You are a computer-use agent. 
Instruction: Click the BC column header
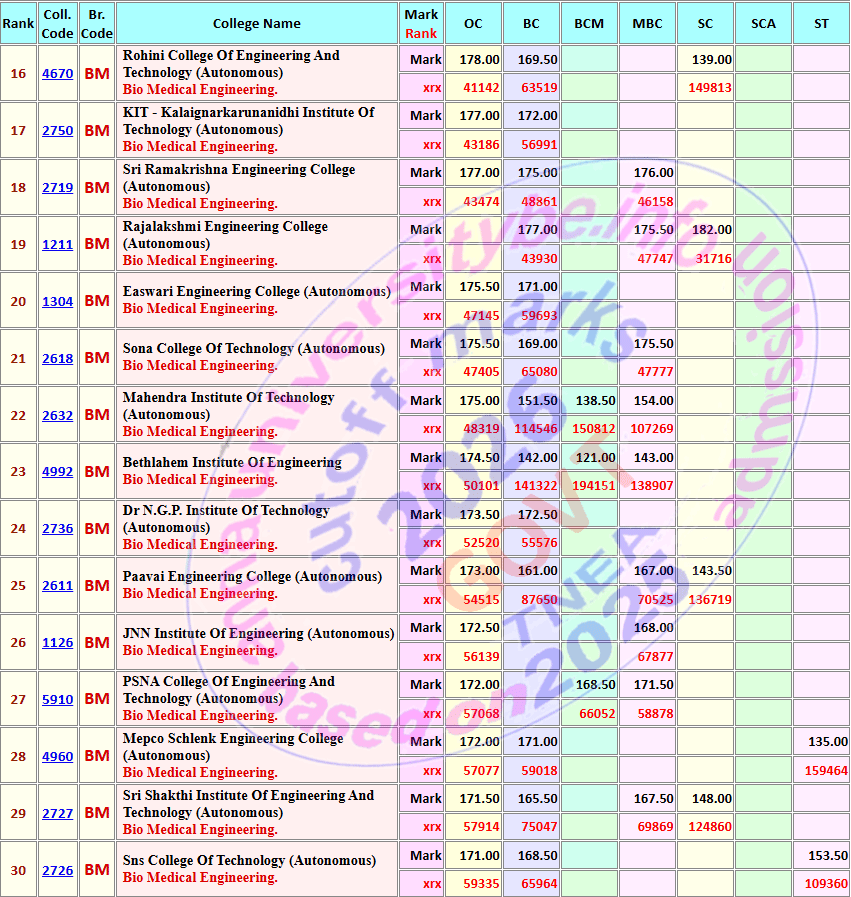tap(531, 23)
